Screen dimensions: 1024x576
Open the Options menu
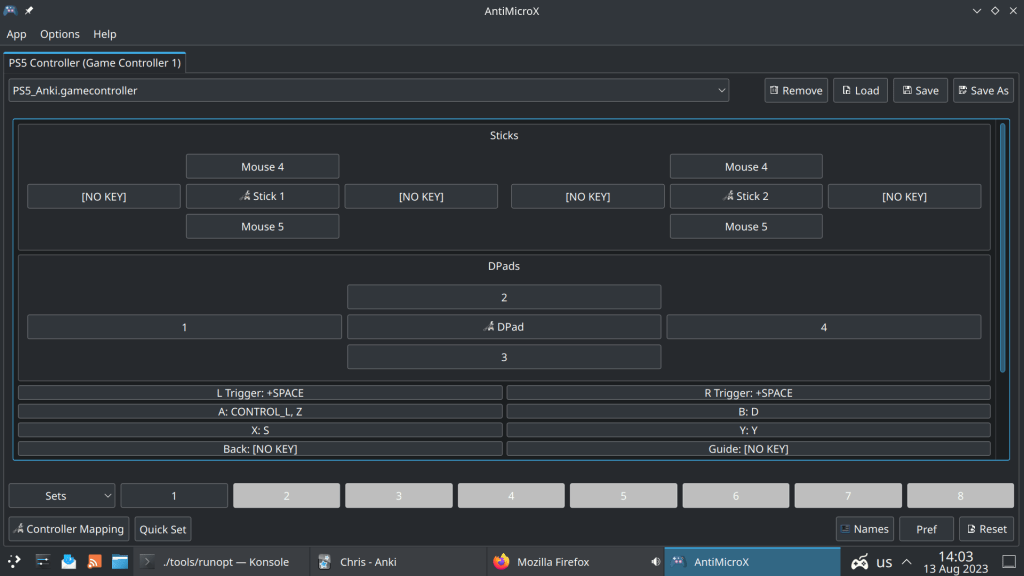pyautogui.click(x=60, y=34)
